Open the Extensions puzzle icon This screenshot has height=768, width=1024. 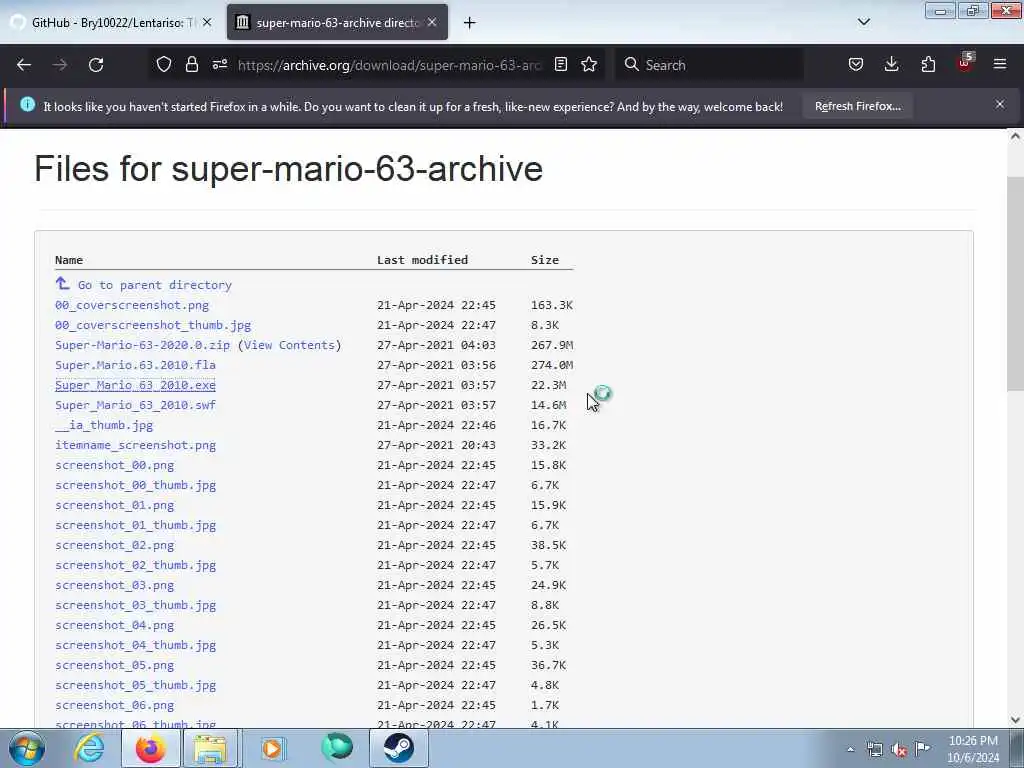click(x=928, y=64)
